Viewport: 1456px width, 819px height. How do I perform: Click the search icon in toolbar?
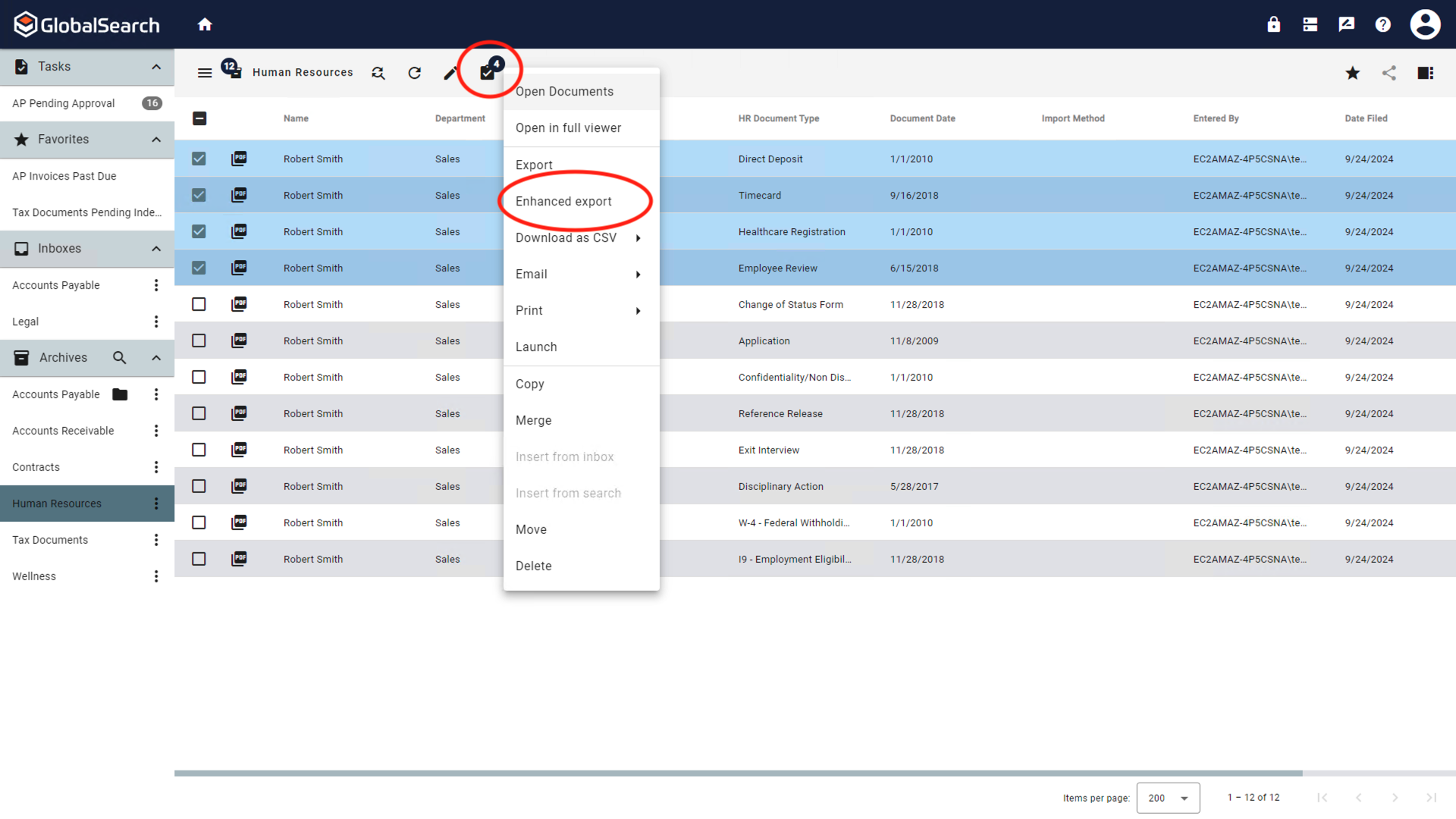(378, 73)
